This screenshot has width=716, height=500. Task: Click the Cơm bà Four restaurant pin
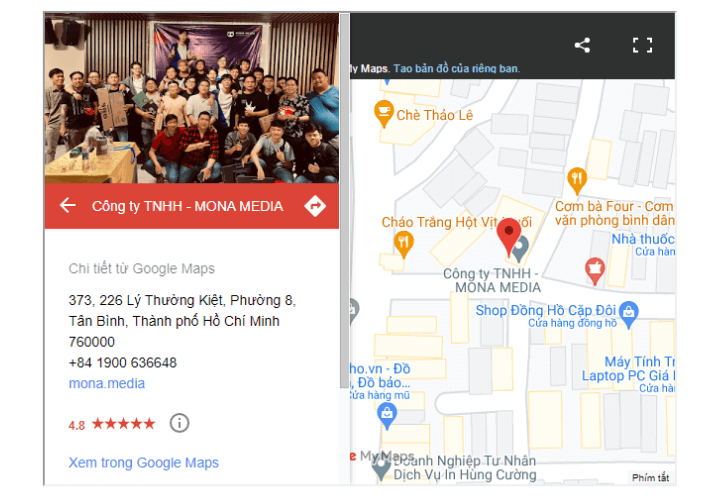coord(577,180)
